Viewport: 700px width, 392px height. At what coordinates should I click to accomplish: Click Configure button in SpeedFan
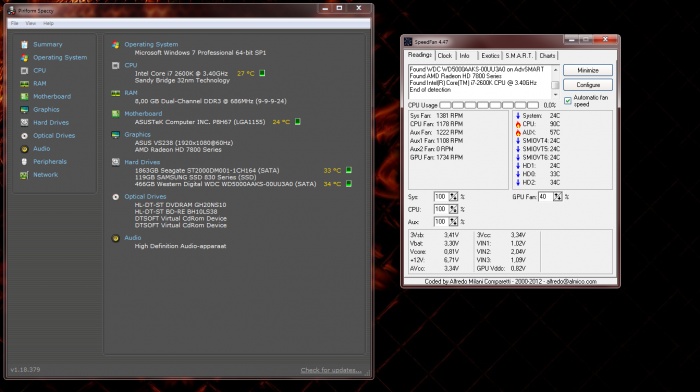click(588, 85)
